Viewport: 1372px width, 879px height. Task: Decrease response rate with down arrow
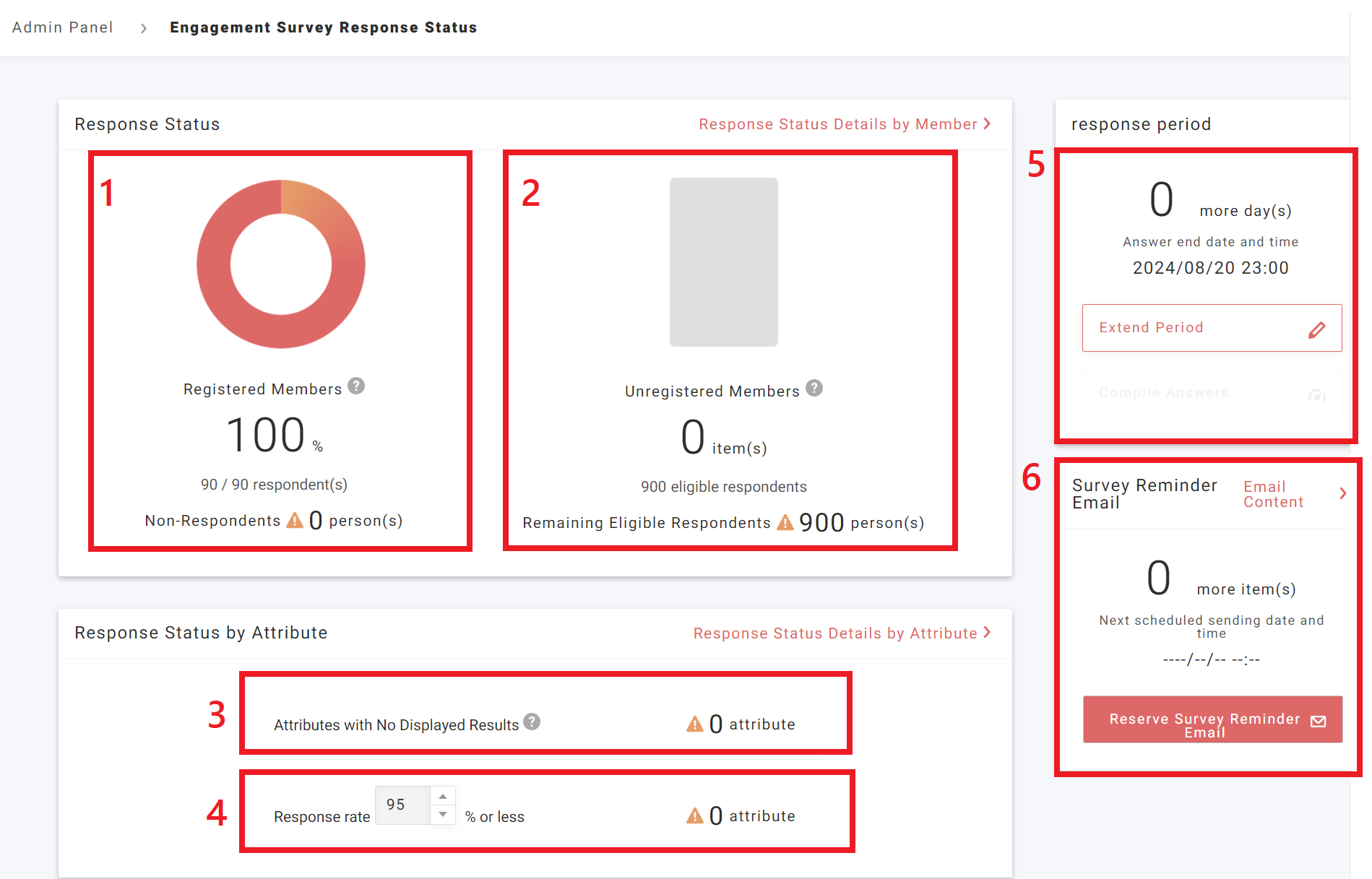[x=443, y=815]
